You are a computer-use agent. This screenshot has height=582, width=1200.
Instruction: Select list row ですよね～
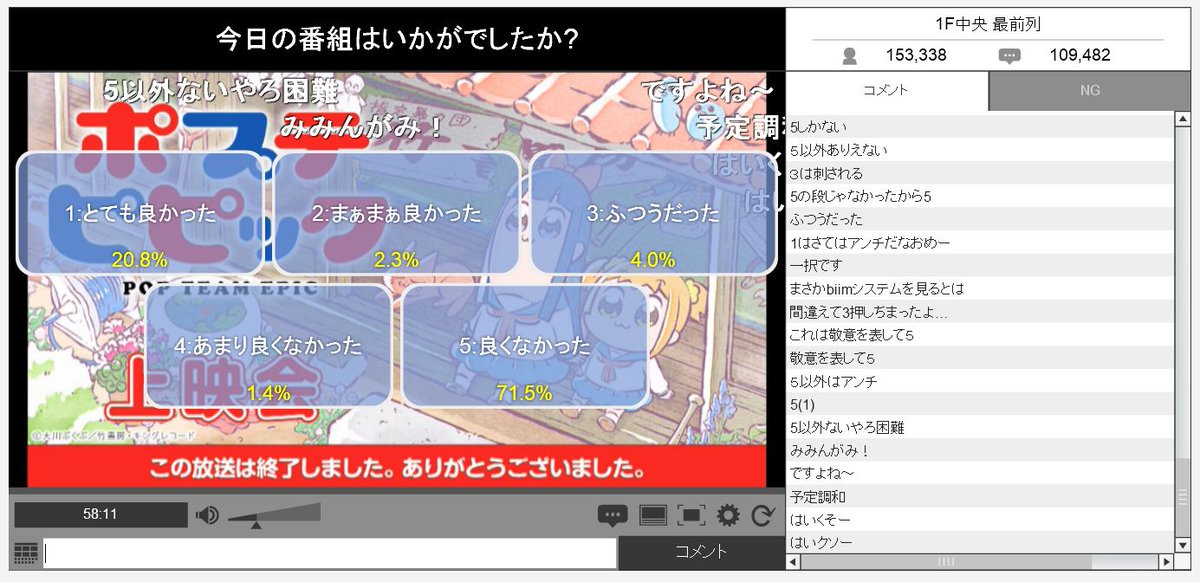980,473
